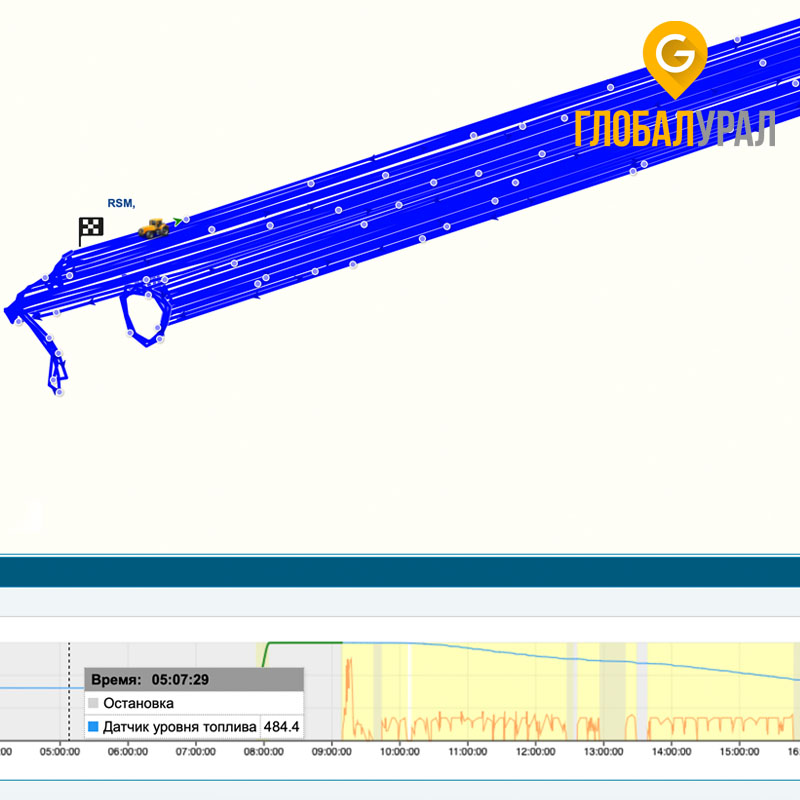
Task: Click the checkered finish flag marker
Action: tap(91, 229)
